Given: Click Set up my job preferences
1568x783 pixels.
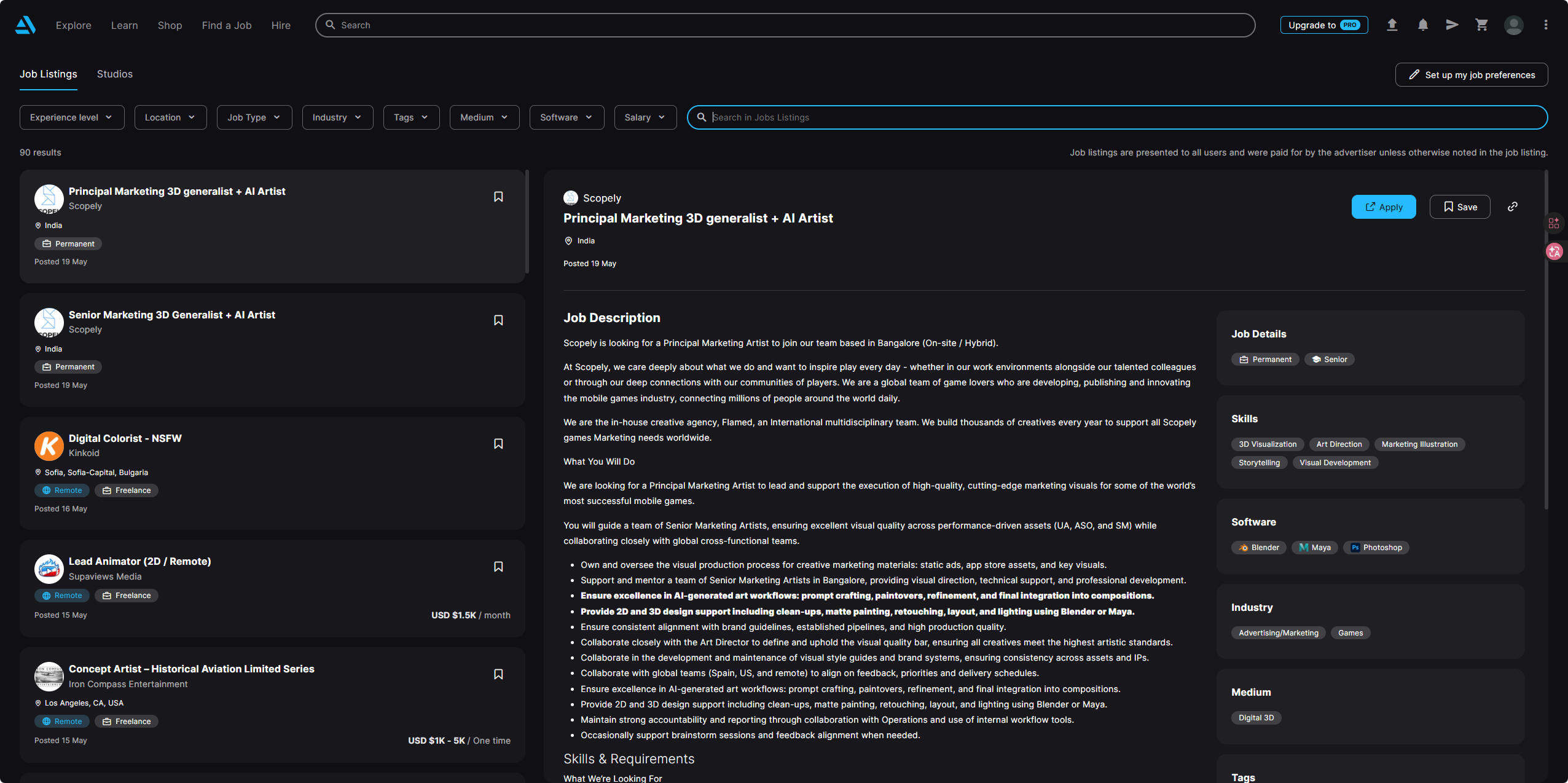Looking at the screenshot, I should [1472, 74].
